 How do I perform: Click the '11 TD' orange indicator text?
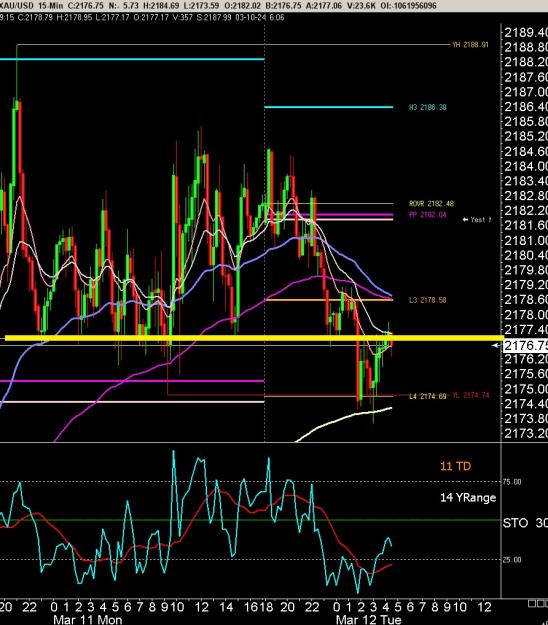tap(455, 466)
